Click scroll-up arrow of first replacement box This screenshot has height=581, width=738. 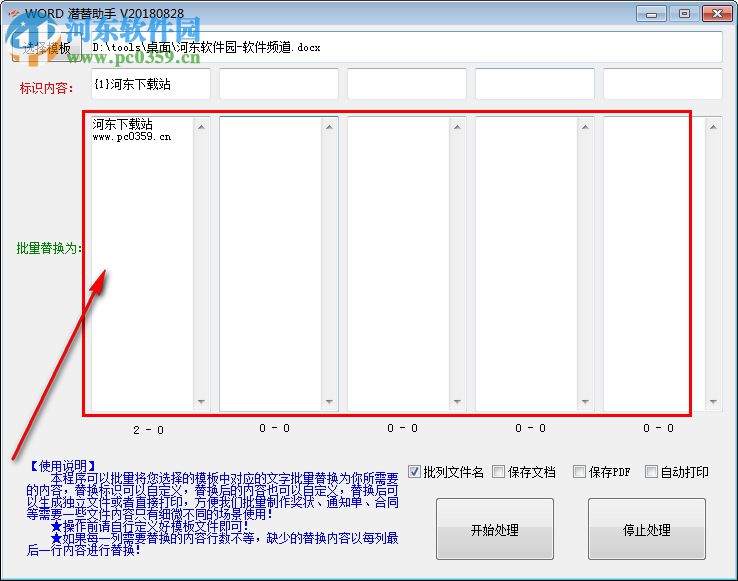click(x=201, y=127)
